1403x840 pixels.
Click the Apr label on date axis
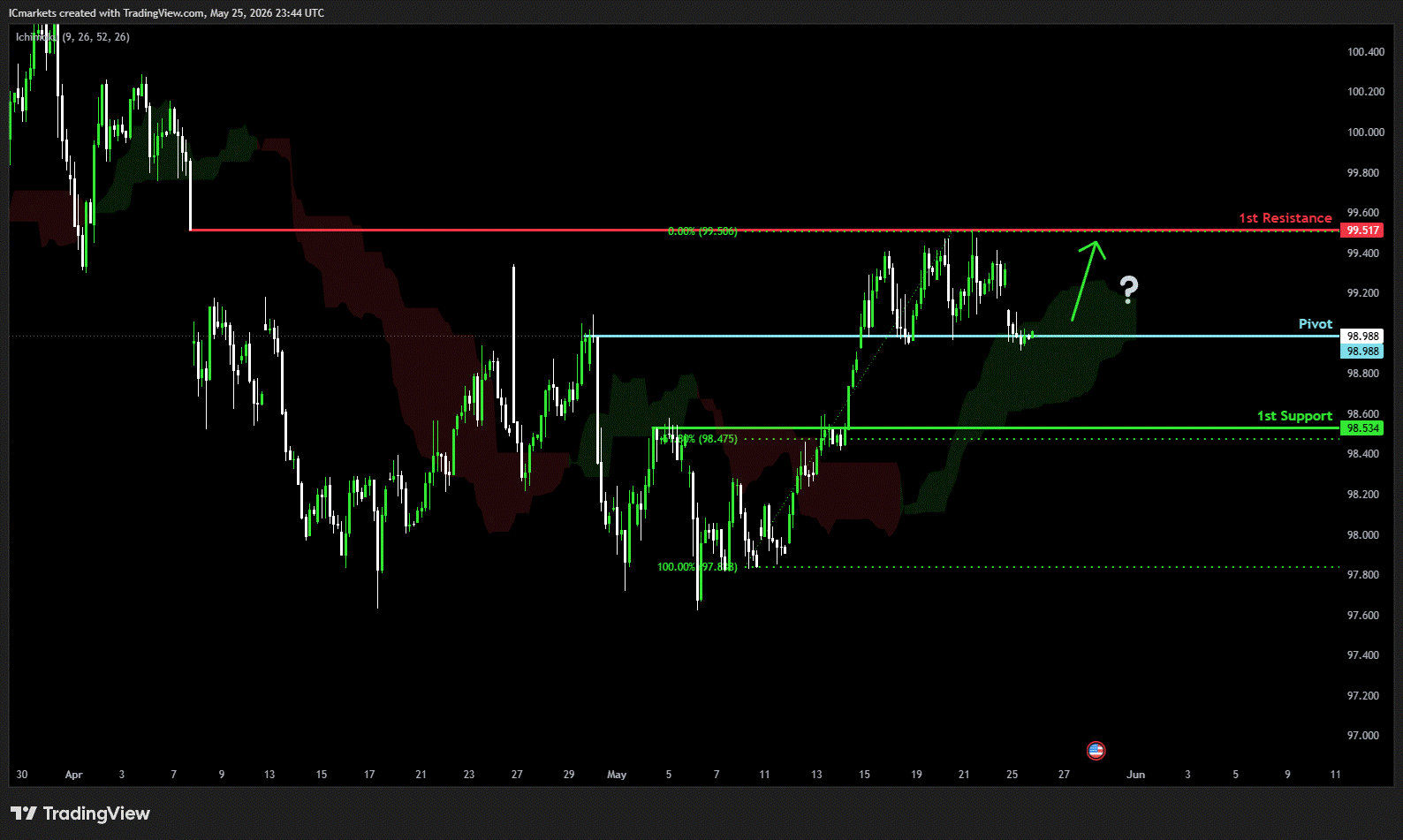pyautogui.click(x=73, y=775)
